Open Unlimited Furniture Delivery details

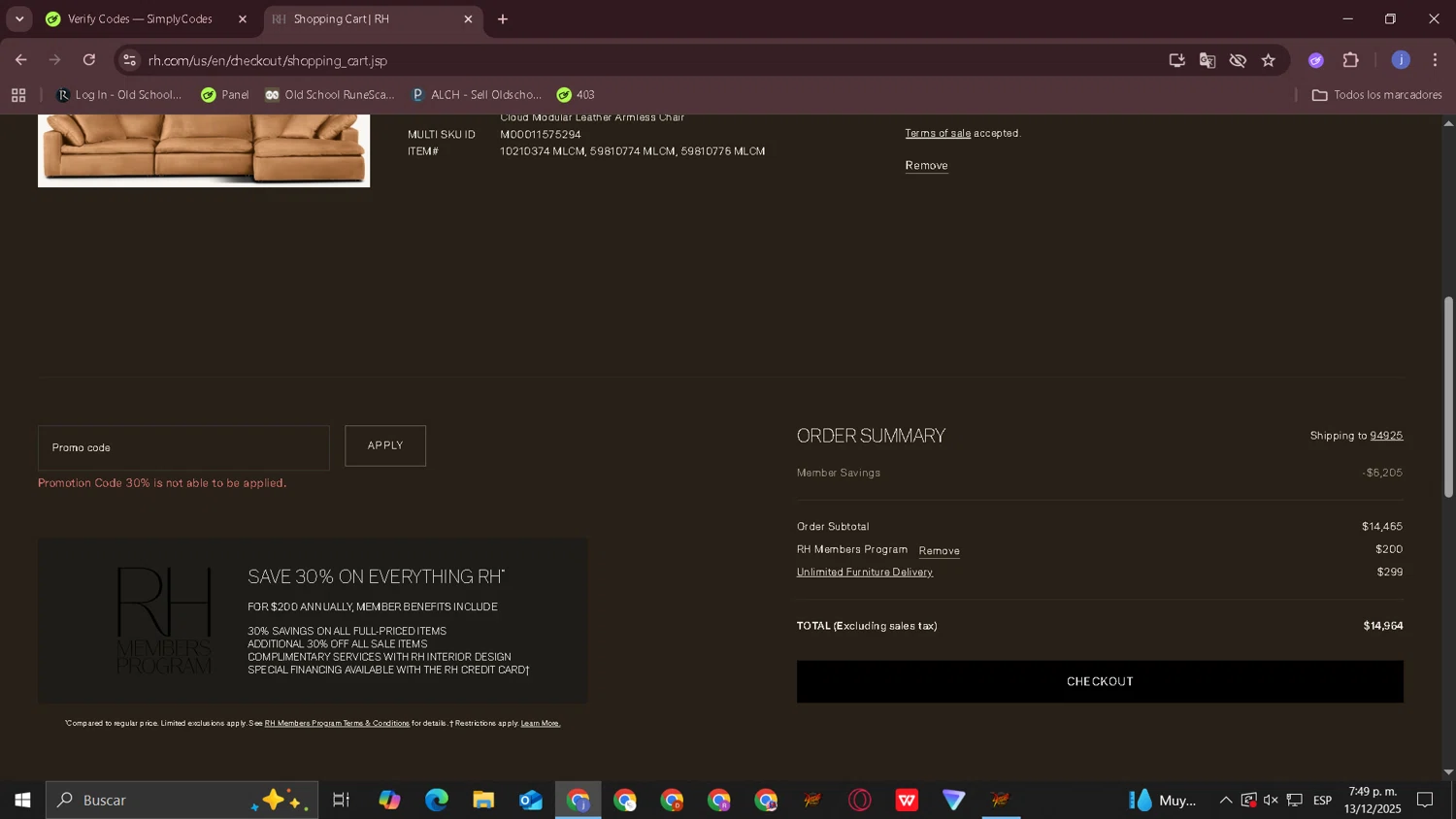point(865,573)
